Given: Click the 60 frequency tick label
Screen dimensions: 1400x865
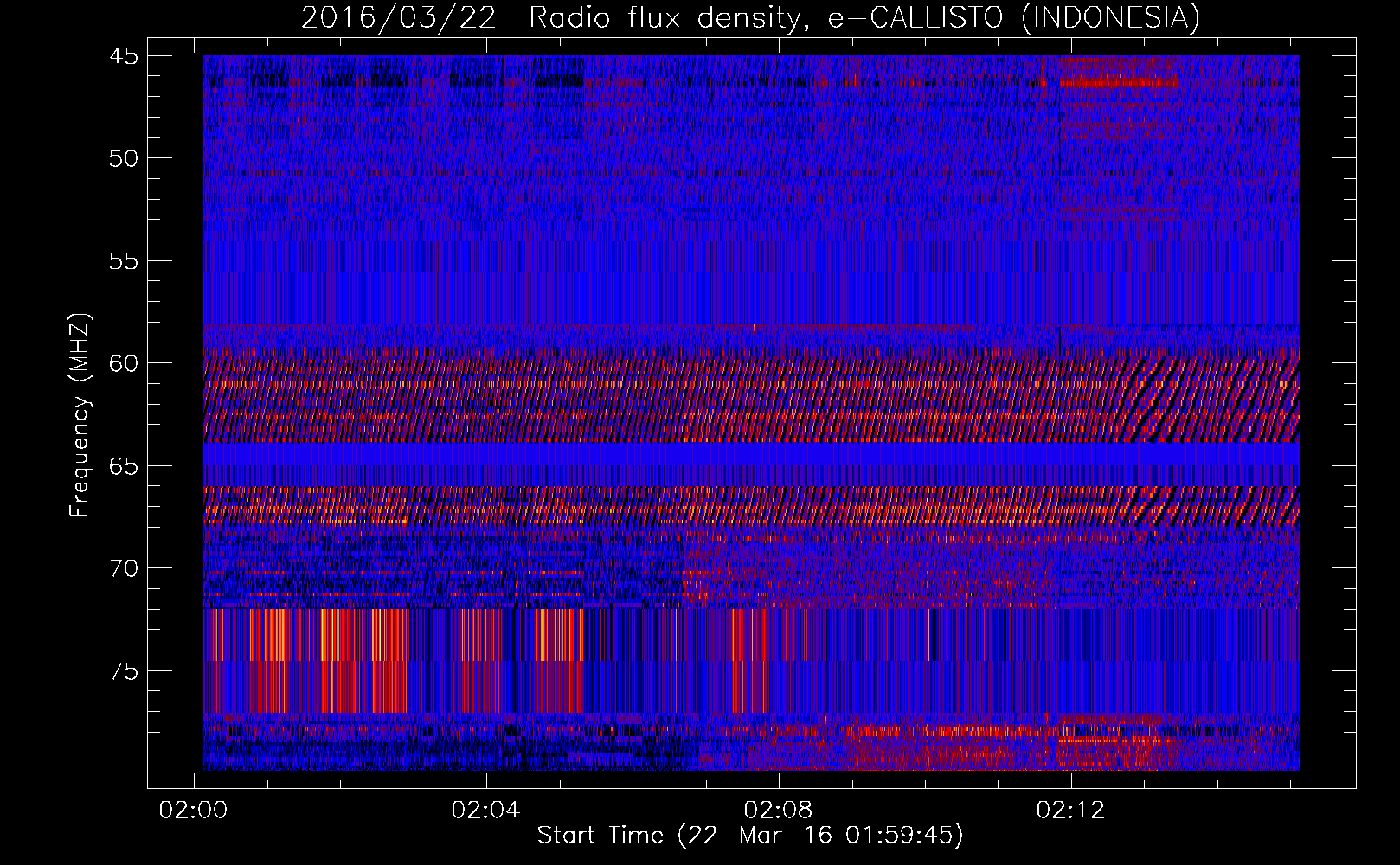Looking at the screenshot, I should 123,362.
